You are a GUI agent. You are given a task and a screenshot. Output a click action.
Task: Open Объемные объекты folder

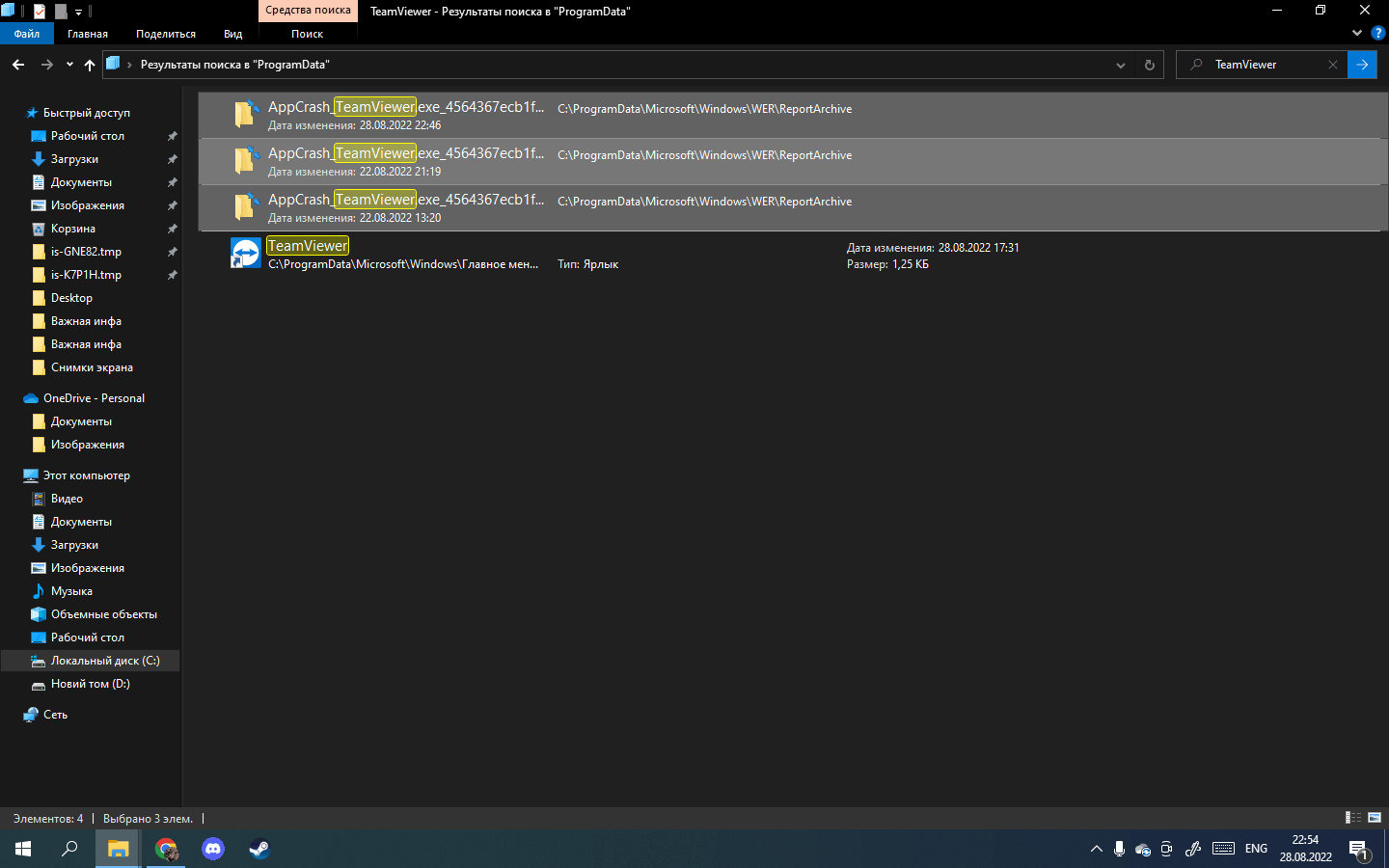point(104,614)
